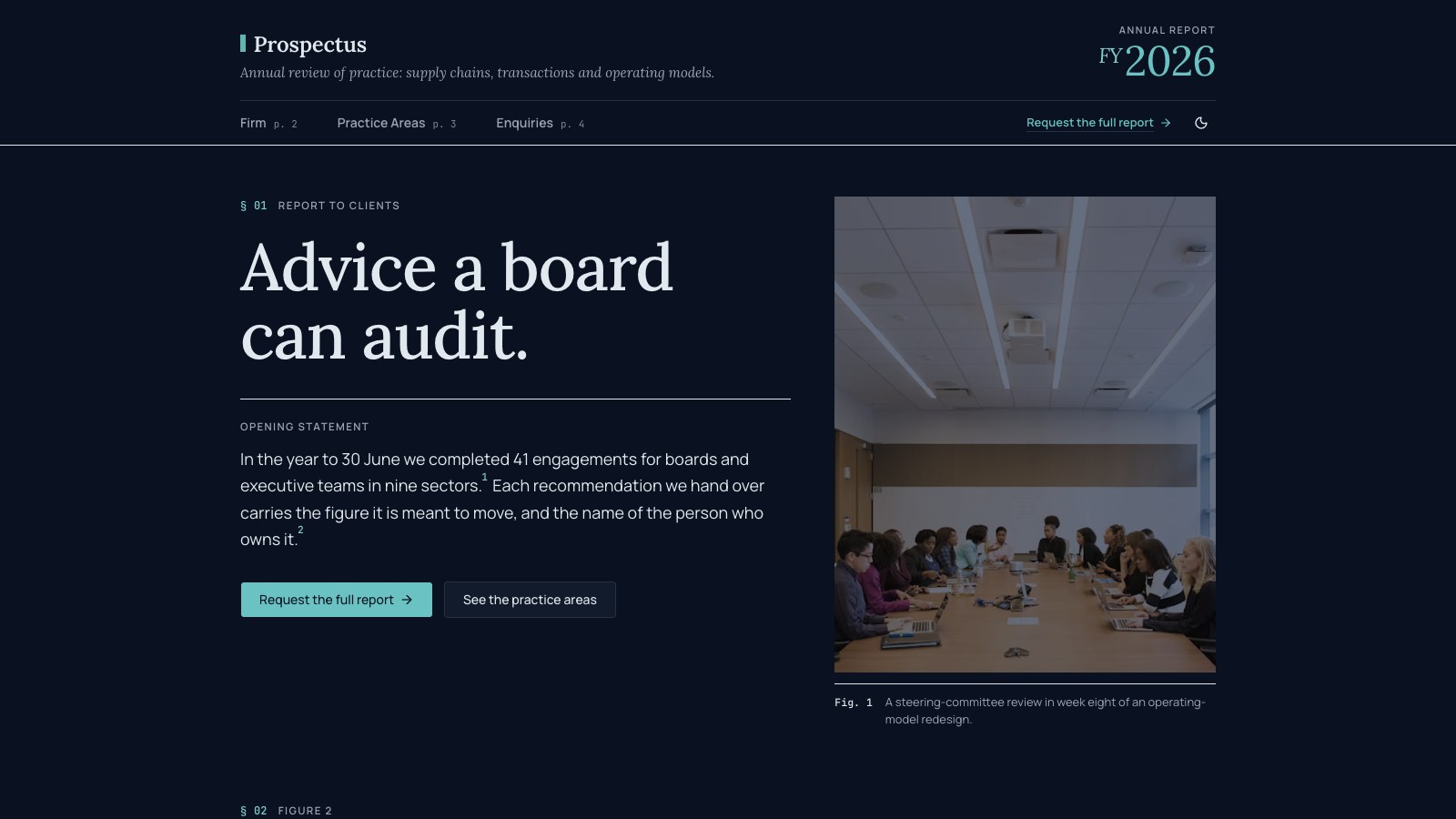Click the teal Request the full report button
The width and height of the screenshot is (1456, 819).
click(x=336, y=600)
